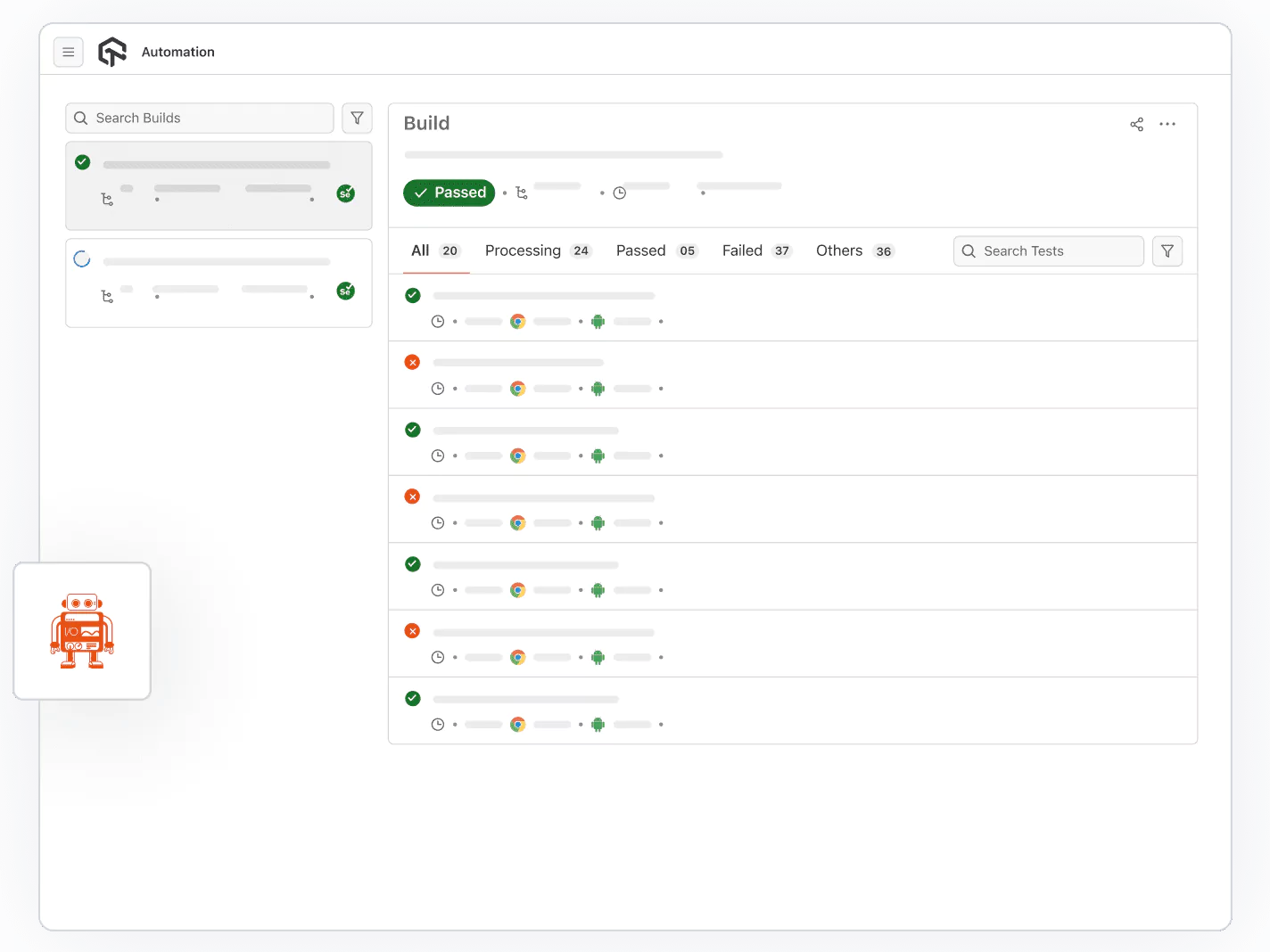Switch to the Failed tests tab
The width and height of the screenshot is (1270, 952).
(x=742, y=250)
